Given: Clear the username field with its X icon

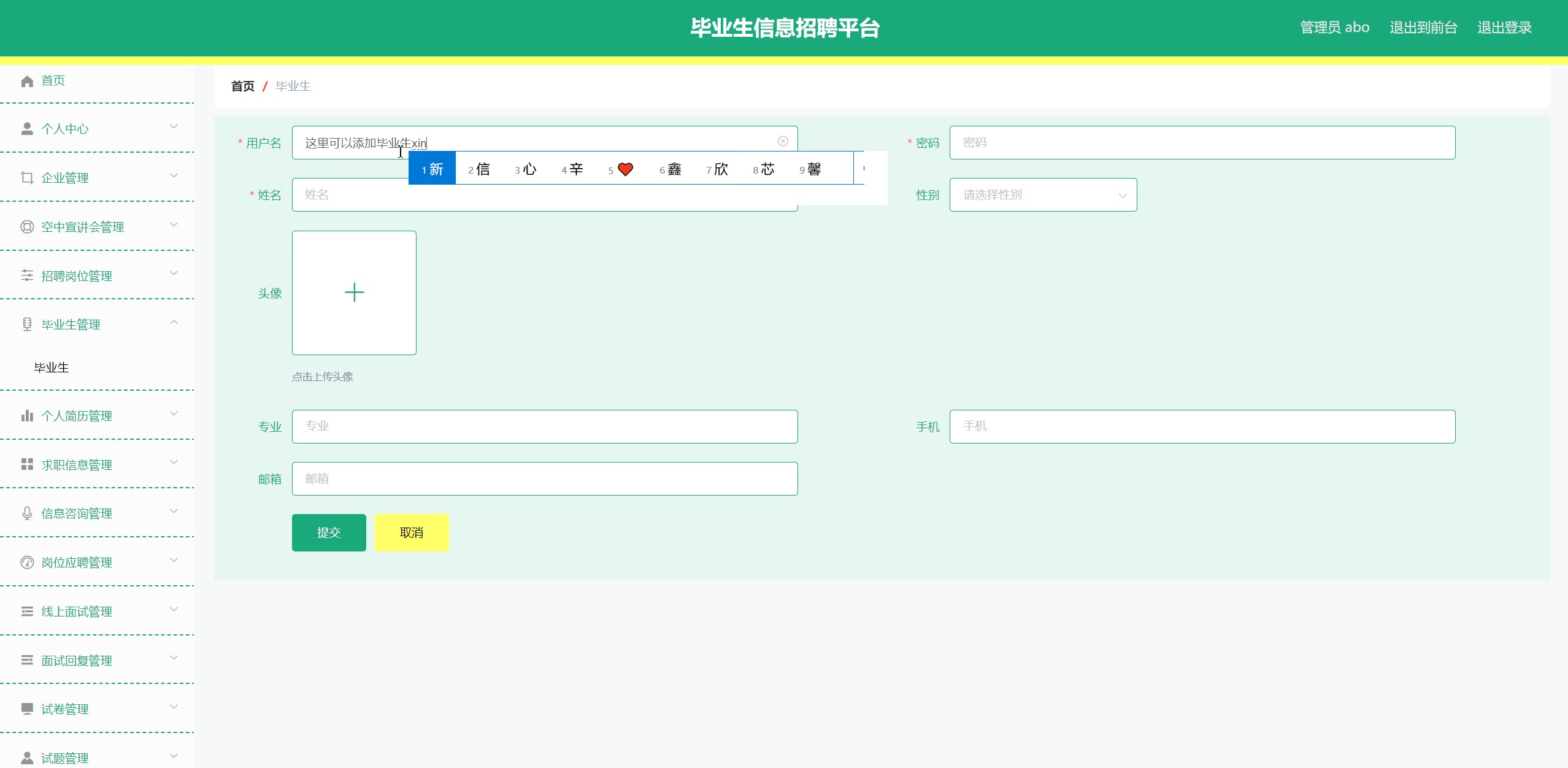Looking at the screenshot, I should pyautogui.click(x=783, y=141).
